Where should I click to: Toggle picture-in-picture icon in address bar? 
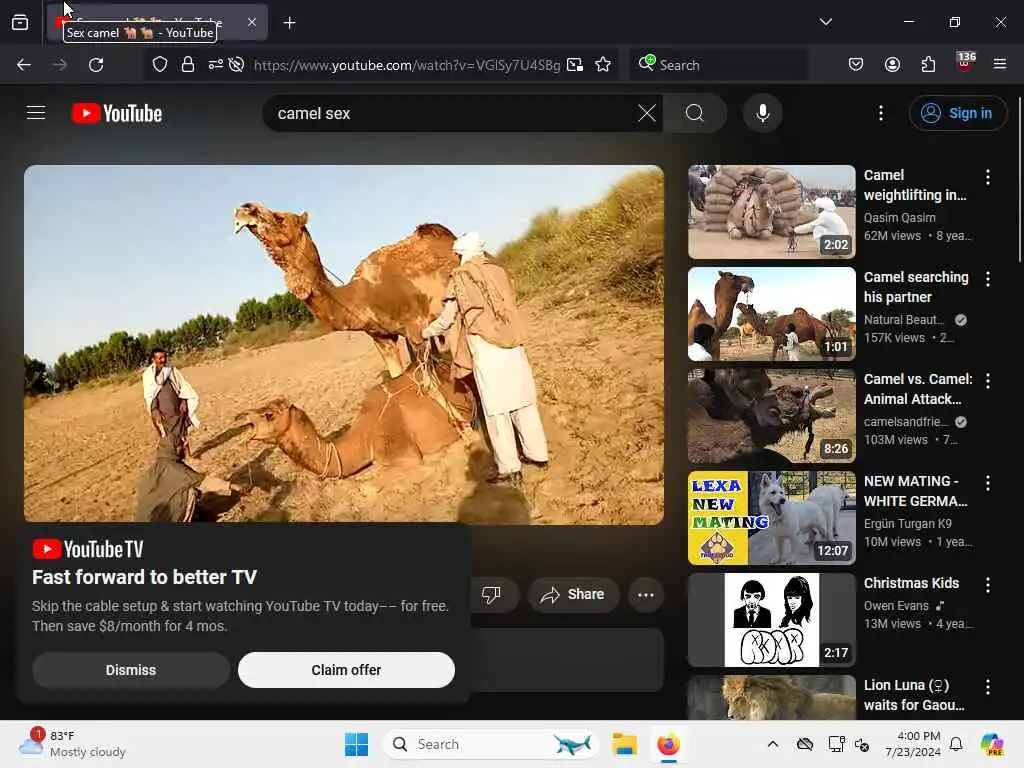tap(575, 65)
